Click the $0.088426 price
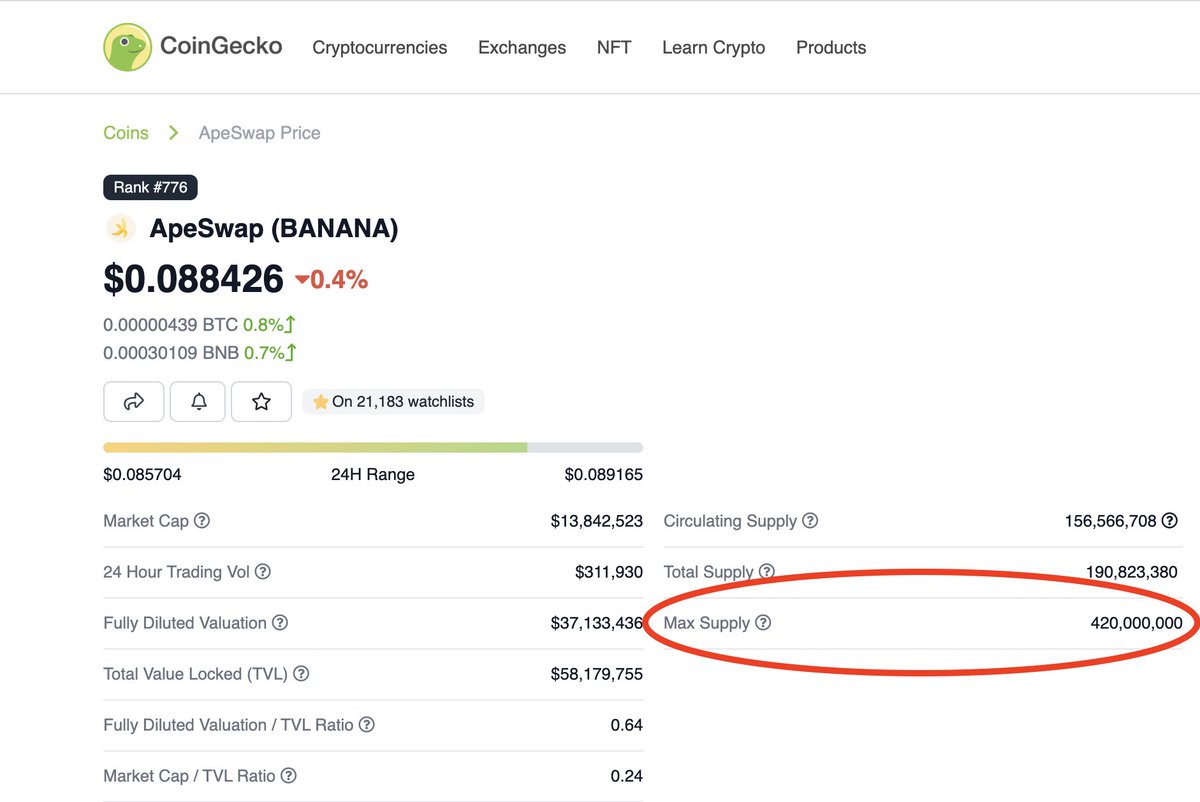1200x802 pixels. (194, 279)
